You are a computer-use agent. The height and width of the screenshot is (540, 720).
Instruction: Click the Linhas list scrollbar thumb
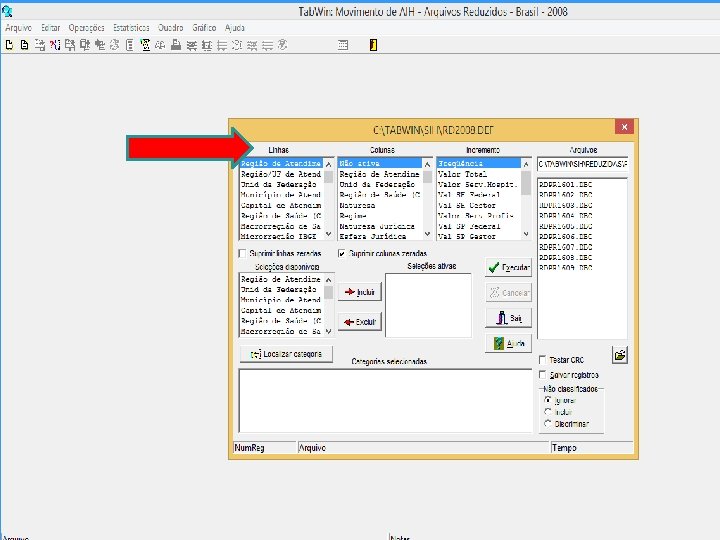328,177
